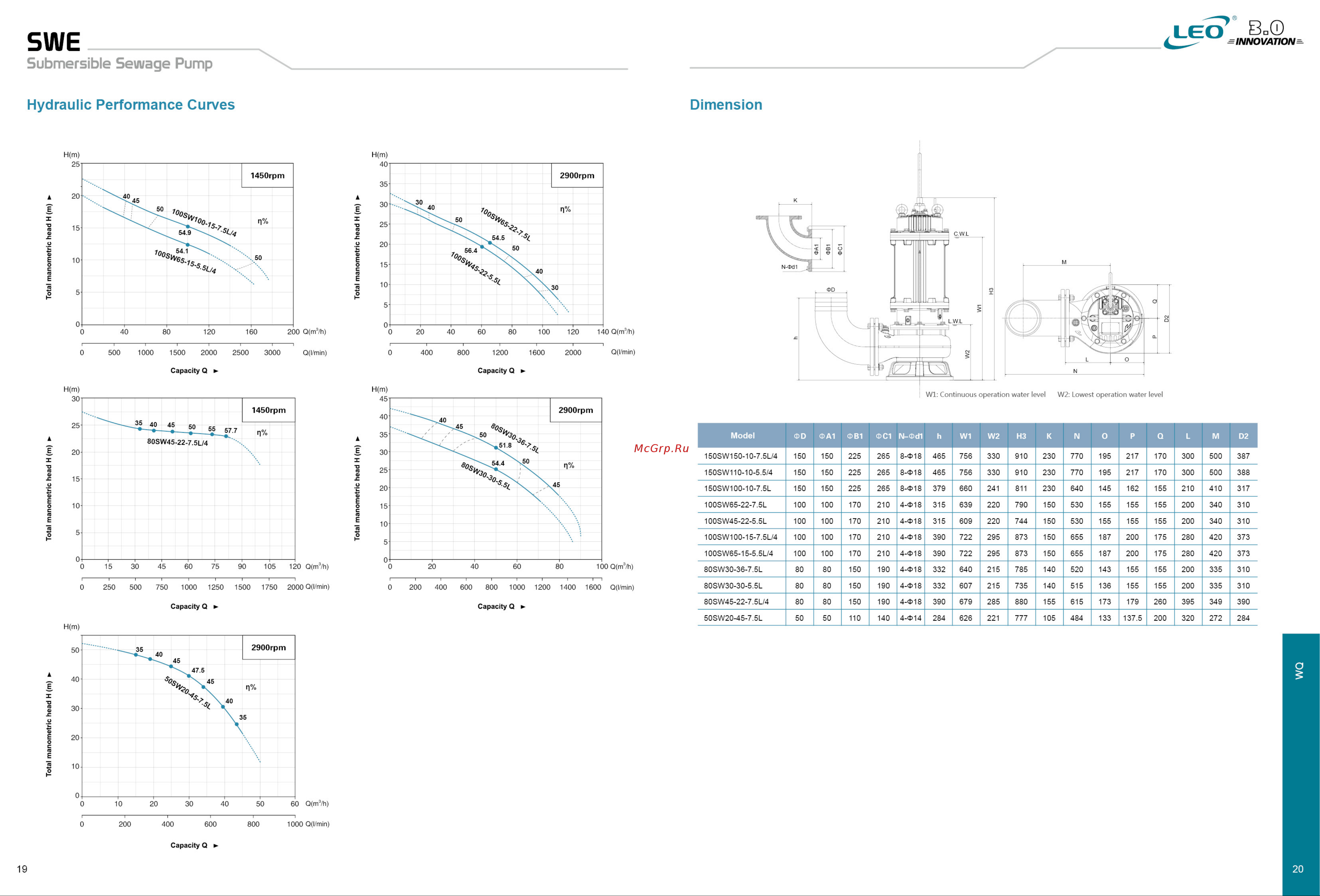The height and width of the screenshot is (896, 1320).
Task: Click the "Hydraulic Performance Curves" heading
Action: pos(131,104)
